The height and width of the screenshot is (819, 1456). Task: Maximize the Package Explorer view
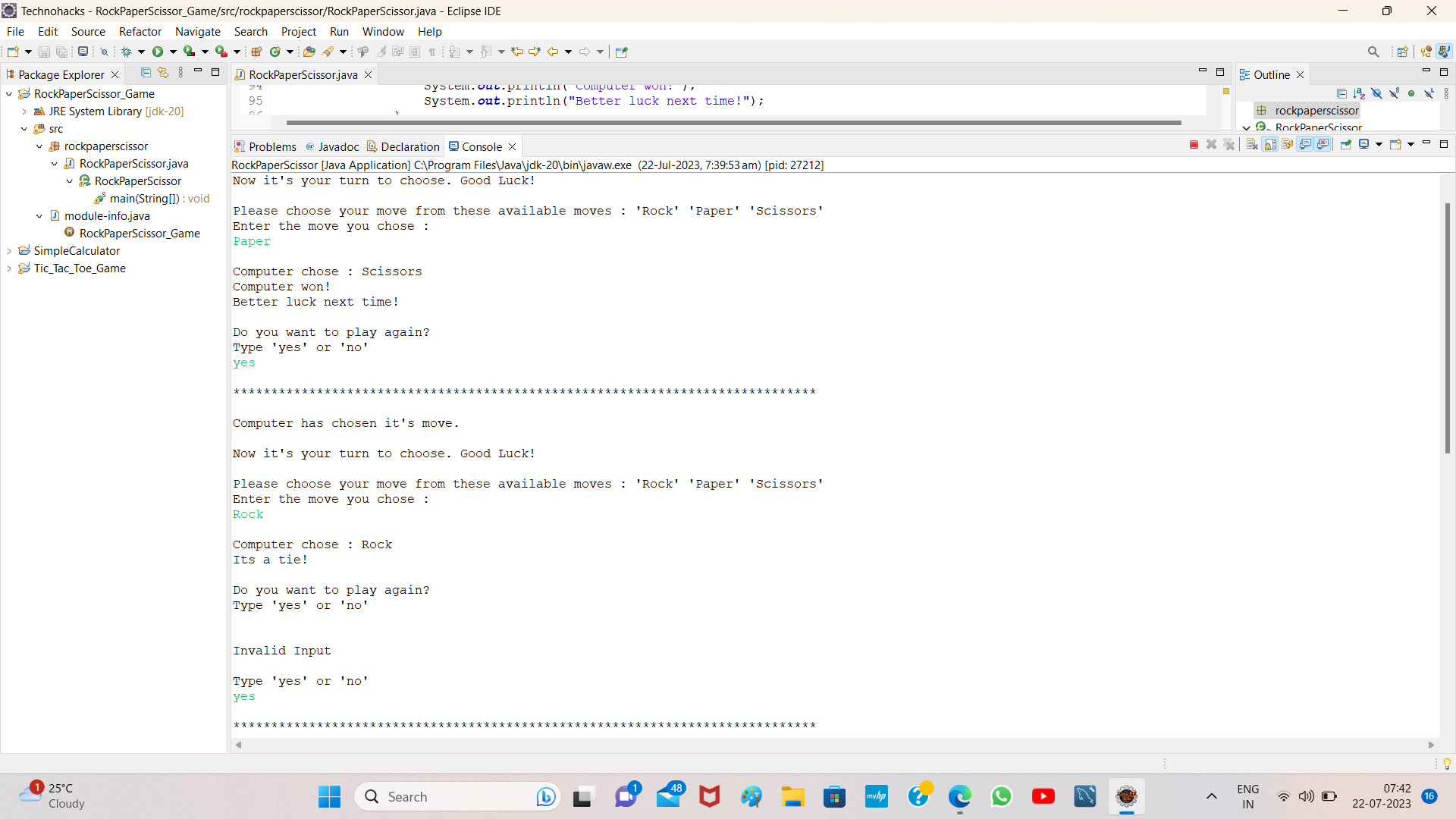tap(215, 71)
